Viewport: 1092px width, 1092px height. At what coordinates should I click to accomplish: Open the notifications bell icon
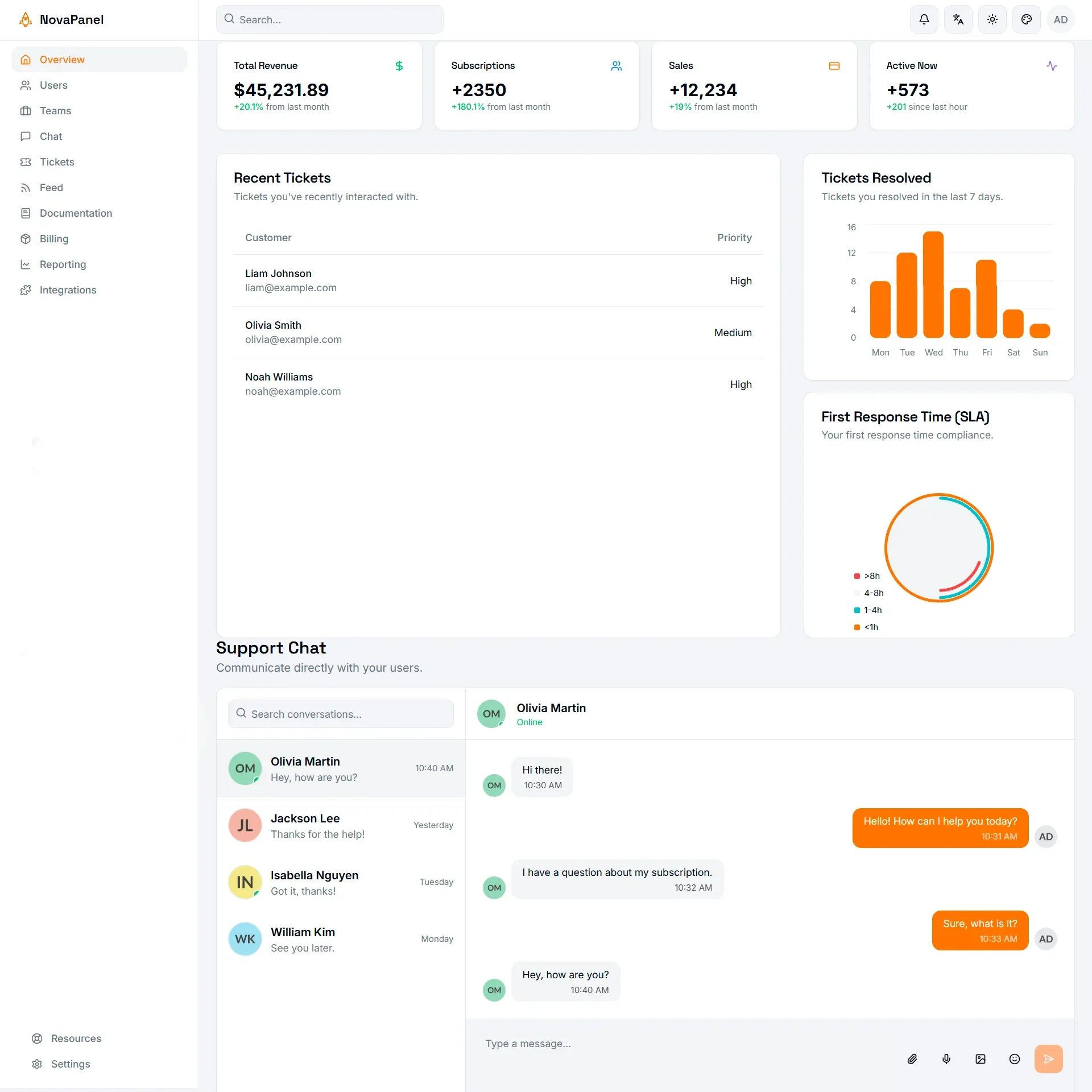[x=924, y=19]
